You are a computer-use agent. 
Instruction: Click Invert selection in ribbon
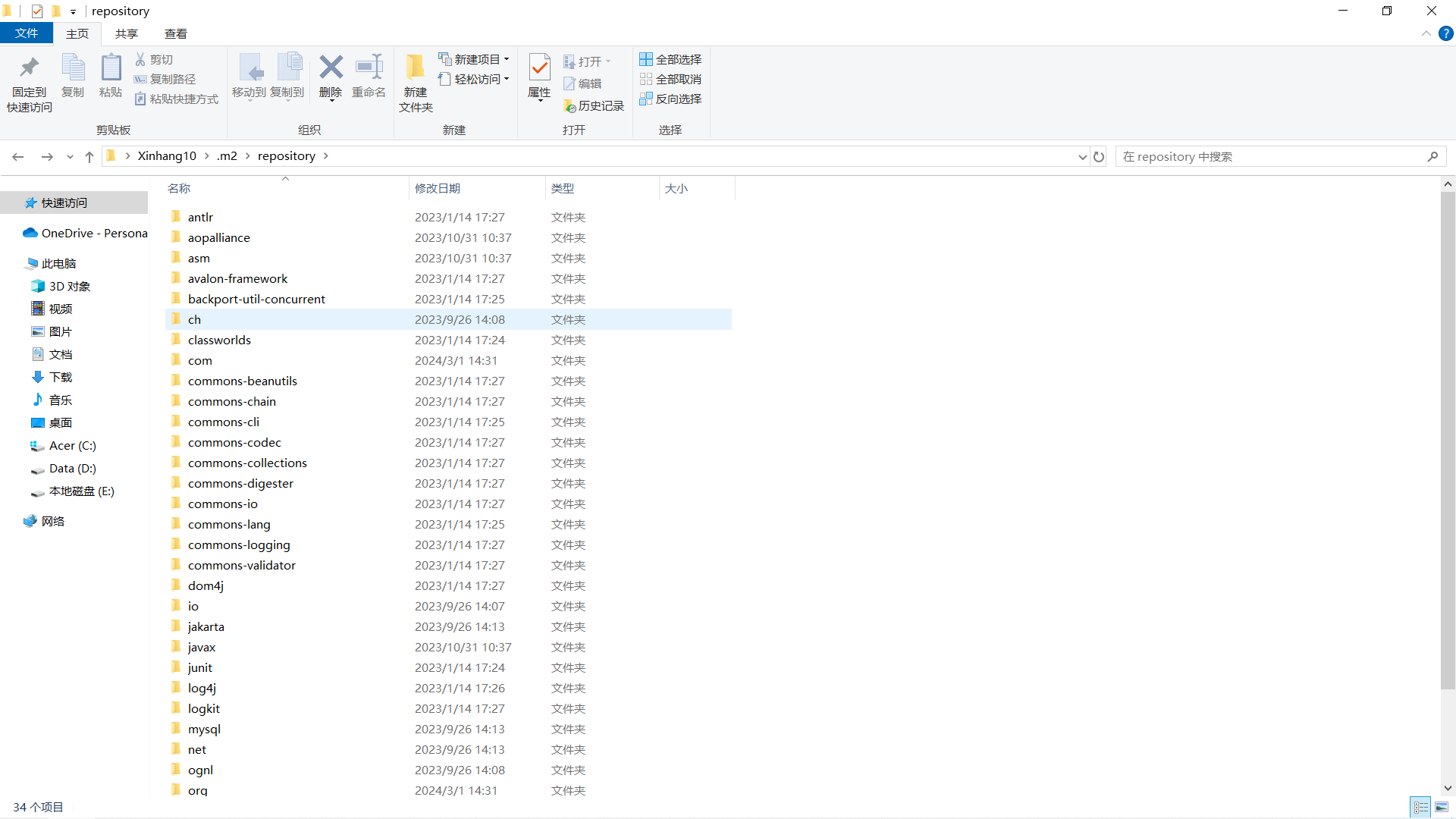[670, 99]
